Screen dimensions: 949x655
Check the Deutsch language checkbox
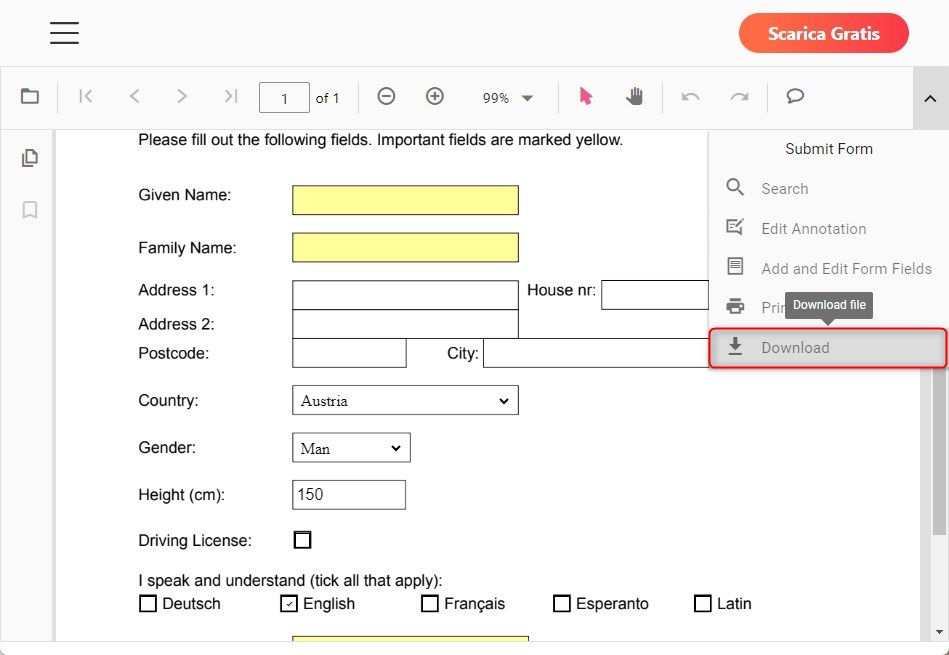click(148, 604)
